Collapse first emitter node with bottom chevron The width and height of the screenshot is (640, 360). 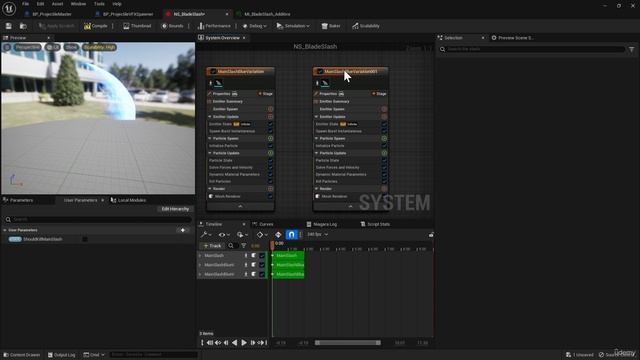[x=240, y=207]
